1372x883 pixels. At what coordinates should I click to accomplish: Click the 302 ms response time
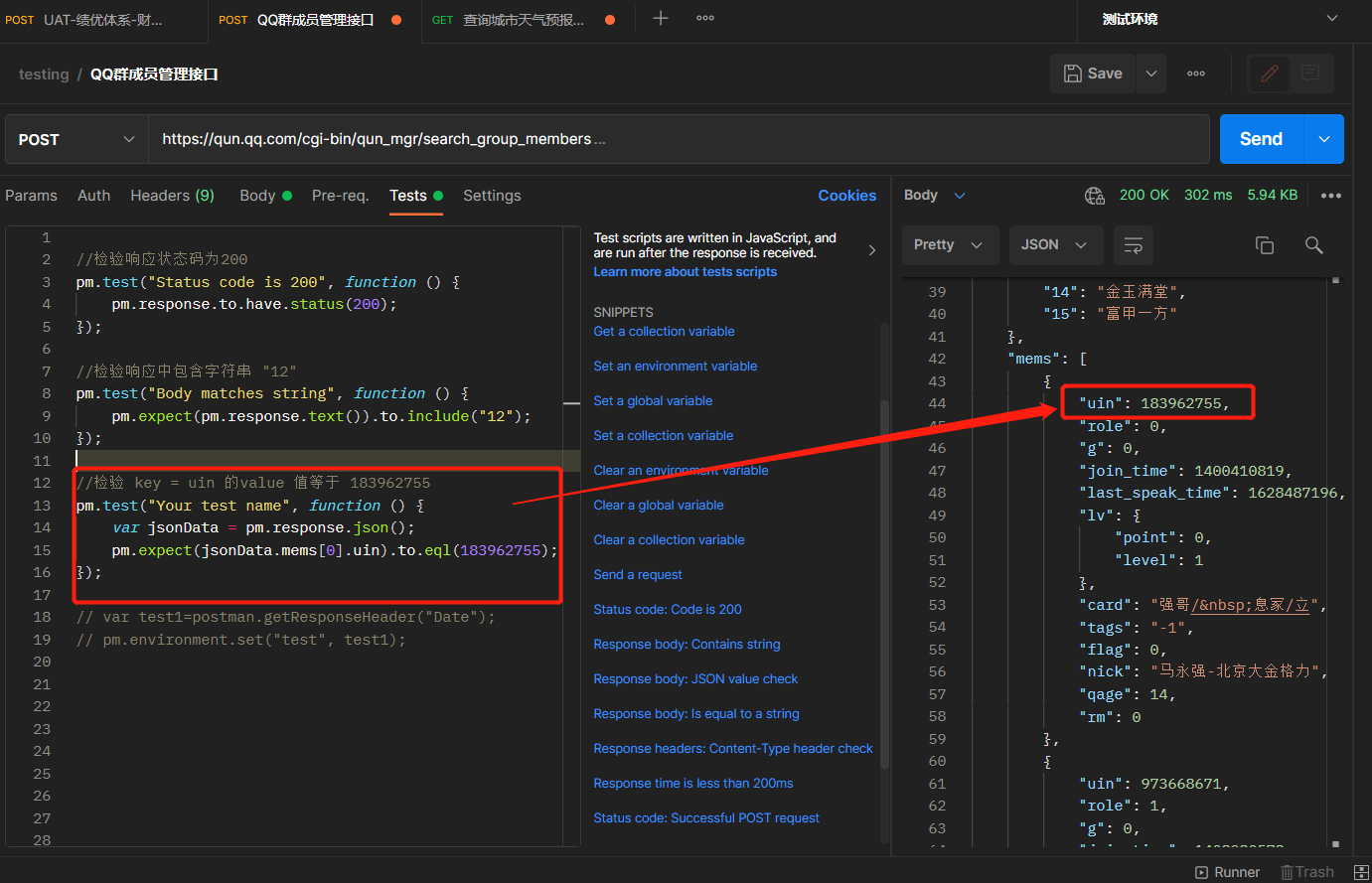pos(1208,196)
